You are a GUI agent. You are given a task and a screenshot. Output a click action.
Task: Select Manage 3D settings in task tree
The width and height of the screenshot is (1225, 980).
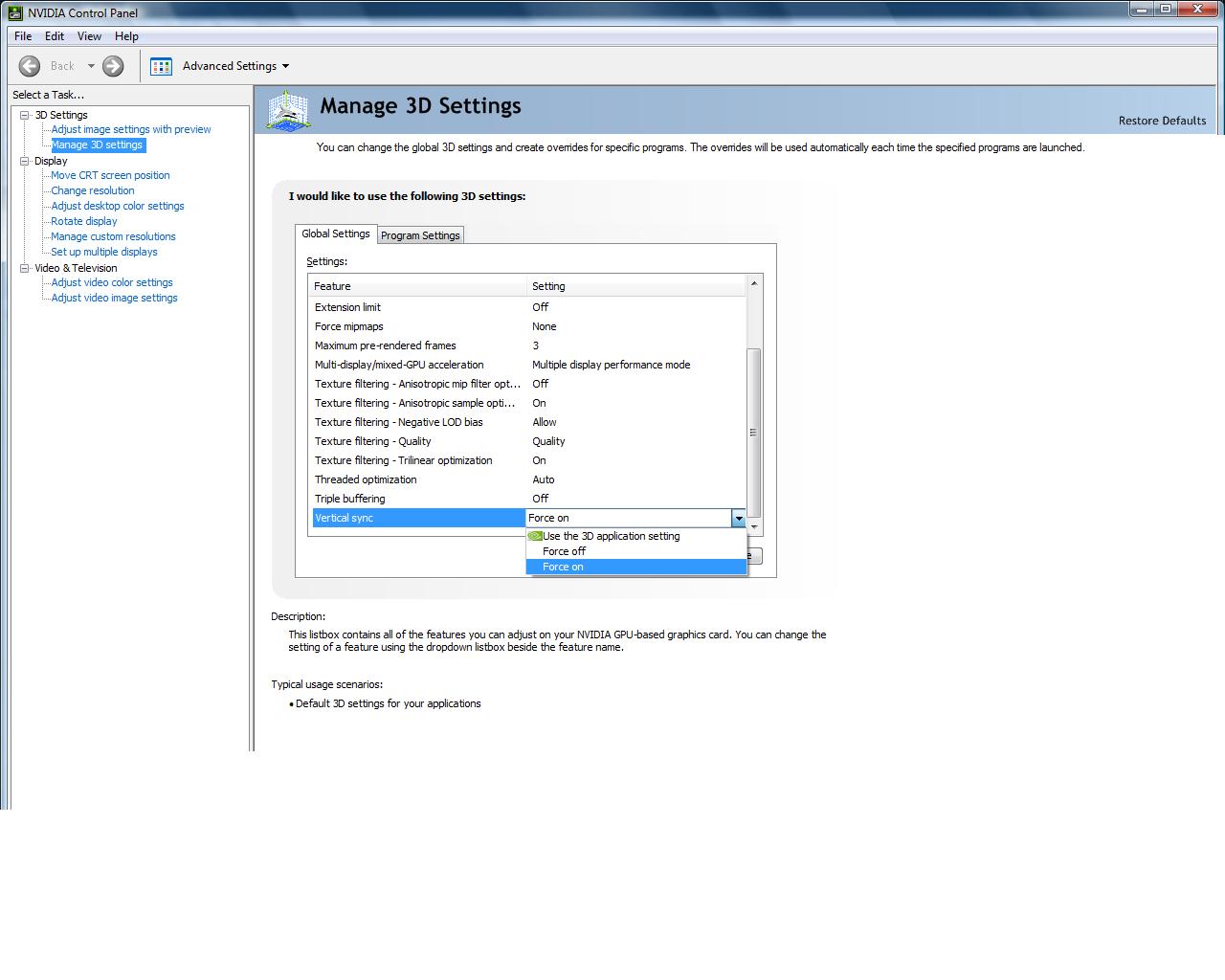[97, 145]
